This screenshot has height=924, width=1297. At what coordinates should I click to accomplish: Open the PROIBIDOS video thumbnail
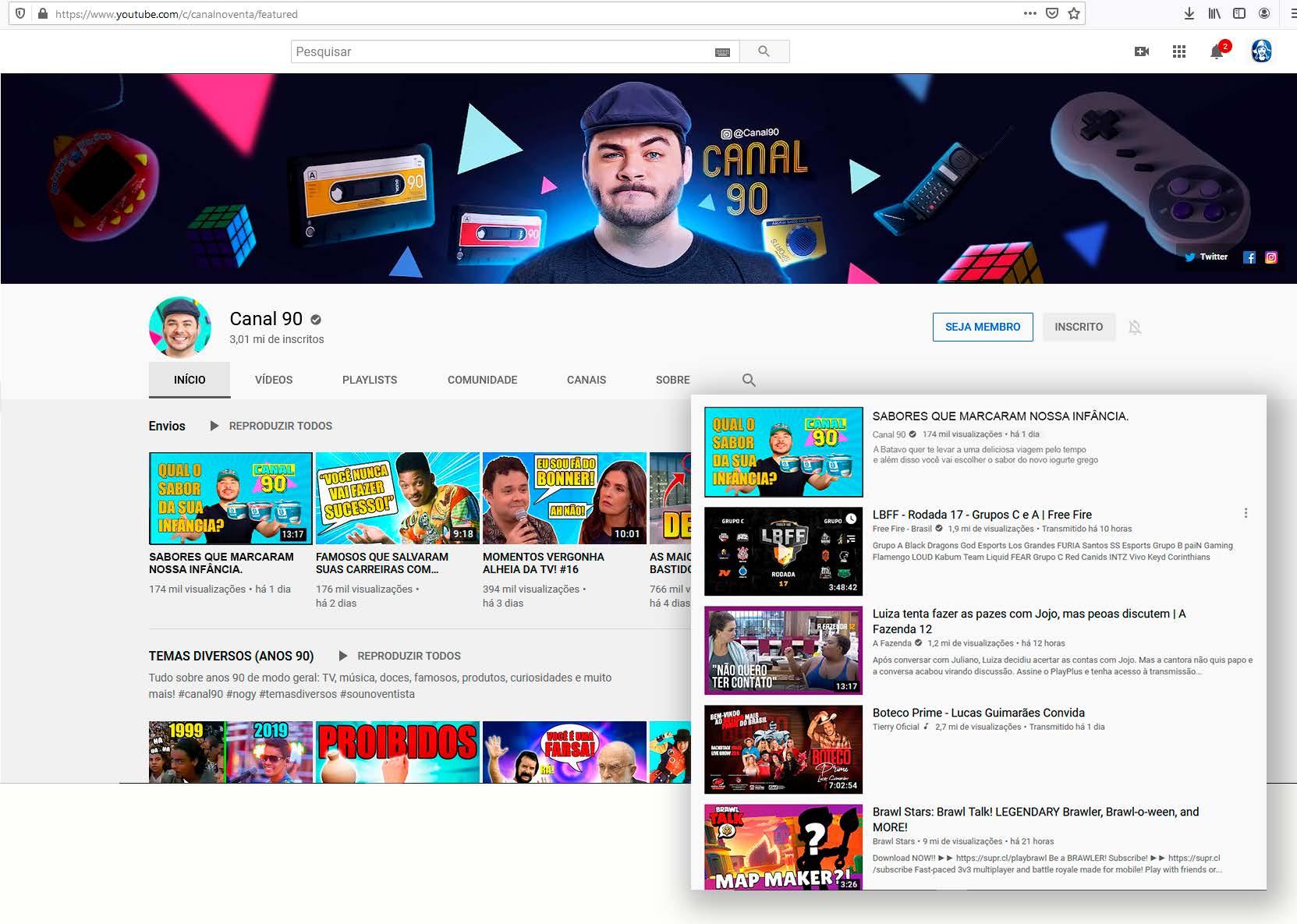(398, 752)
